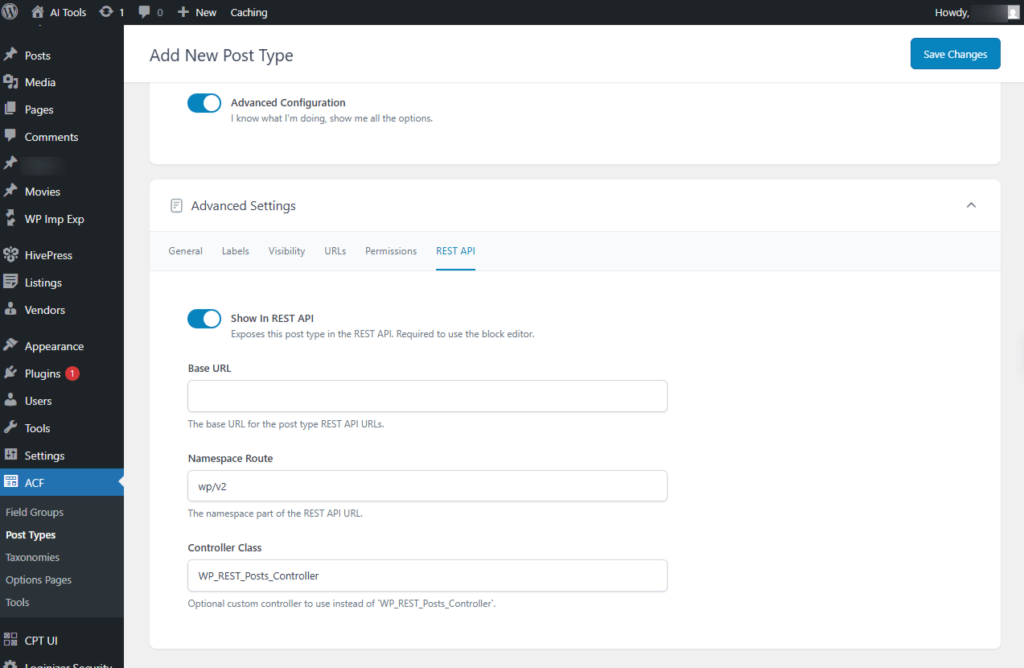Click the Settings sidebar icon
The width and height of the screenshot is (1024, 668).
(11, 455)
